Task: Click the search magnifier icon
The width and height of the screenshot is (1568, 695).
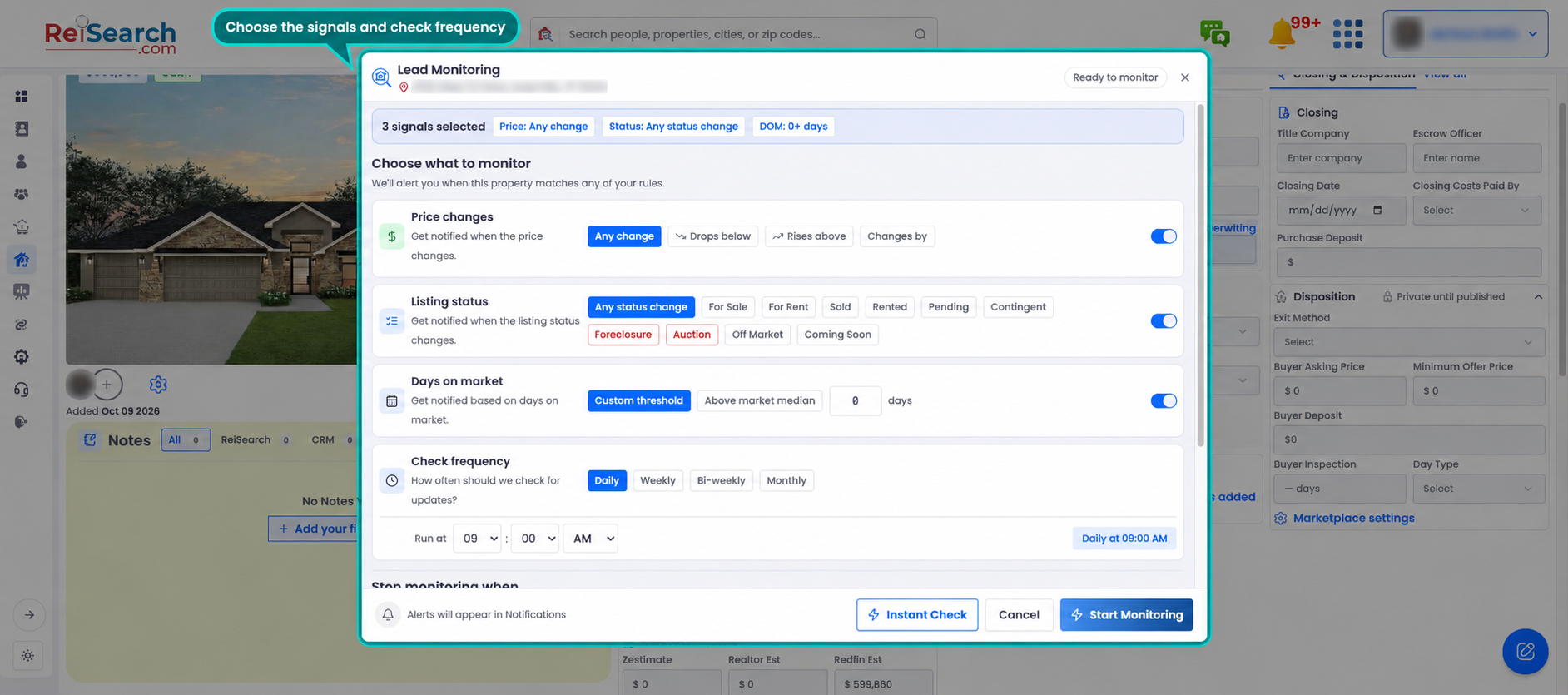Action: (920, 34)
